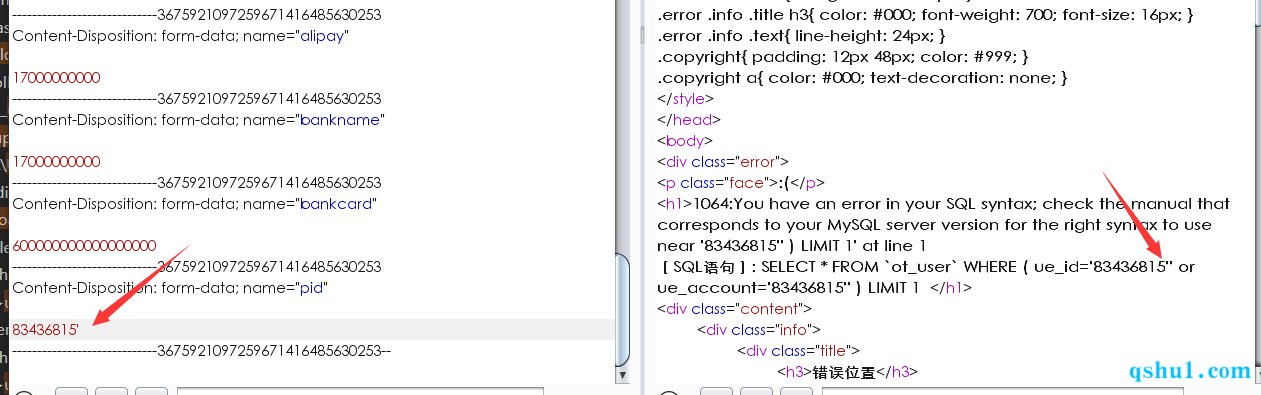Click the [ SQL语句 ] SELECT statement line
This screenshot has width=1261, height=395.
tap(927, 267)
